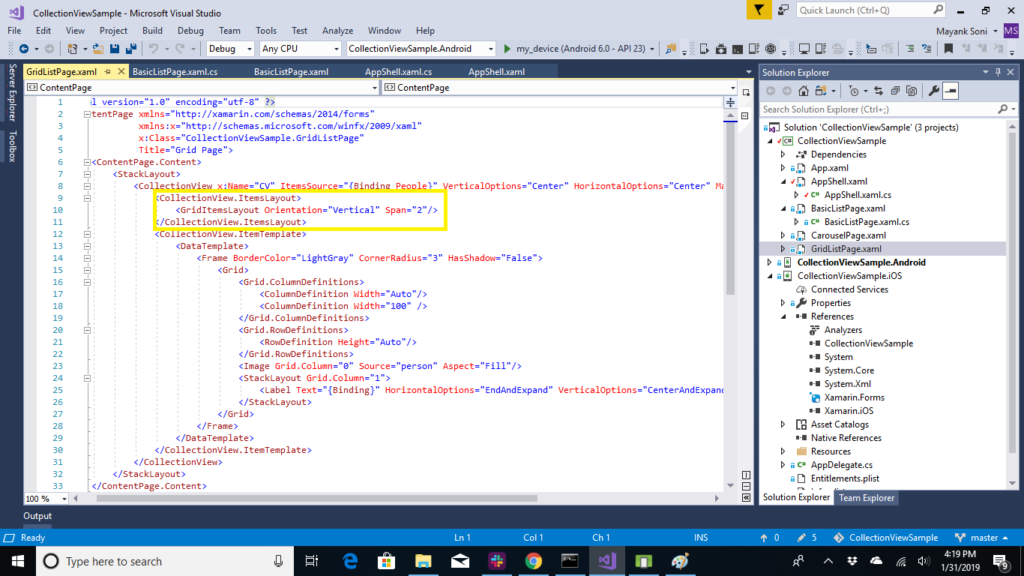Open the Tools menu

(266, 31)
